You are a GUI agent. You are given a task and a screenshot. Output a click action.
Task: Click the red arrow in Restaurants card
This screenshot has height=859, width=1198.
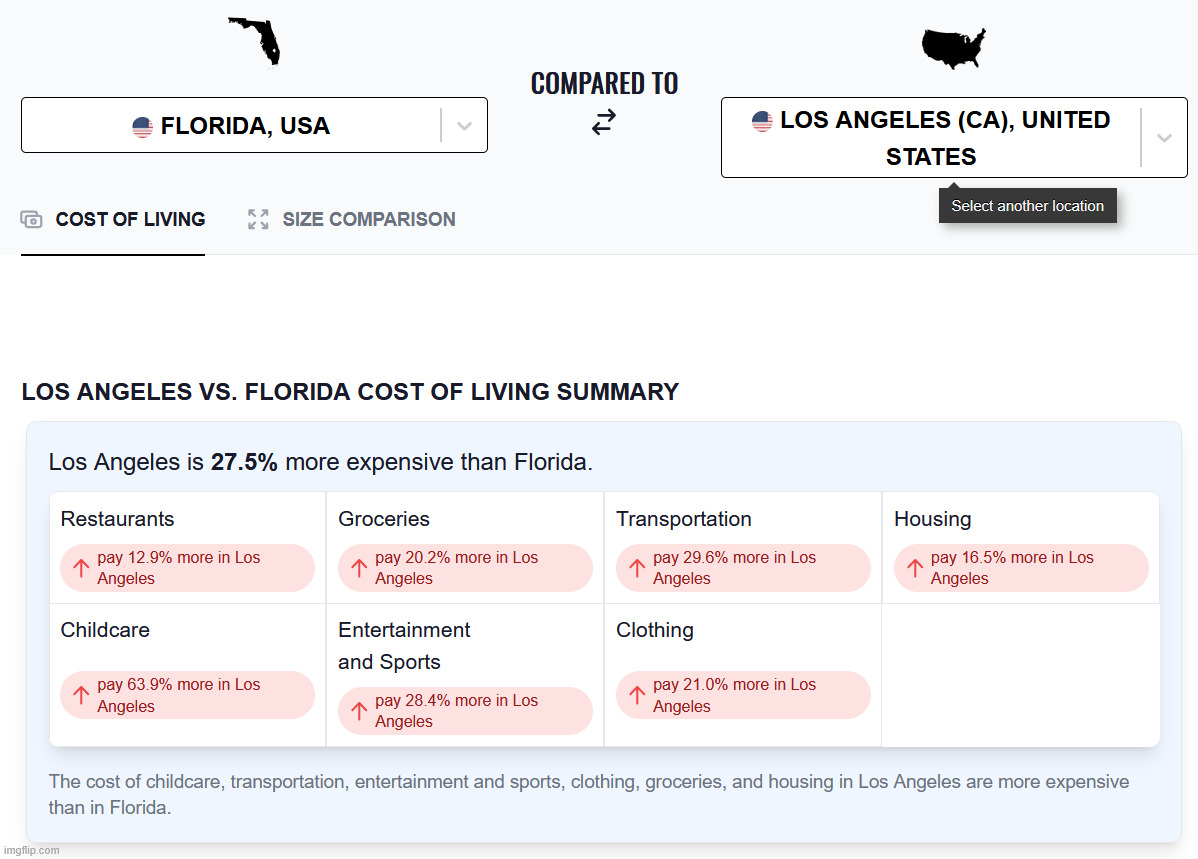82,568
